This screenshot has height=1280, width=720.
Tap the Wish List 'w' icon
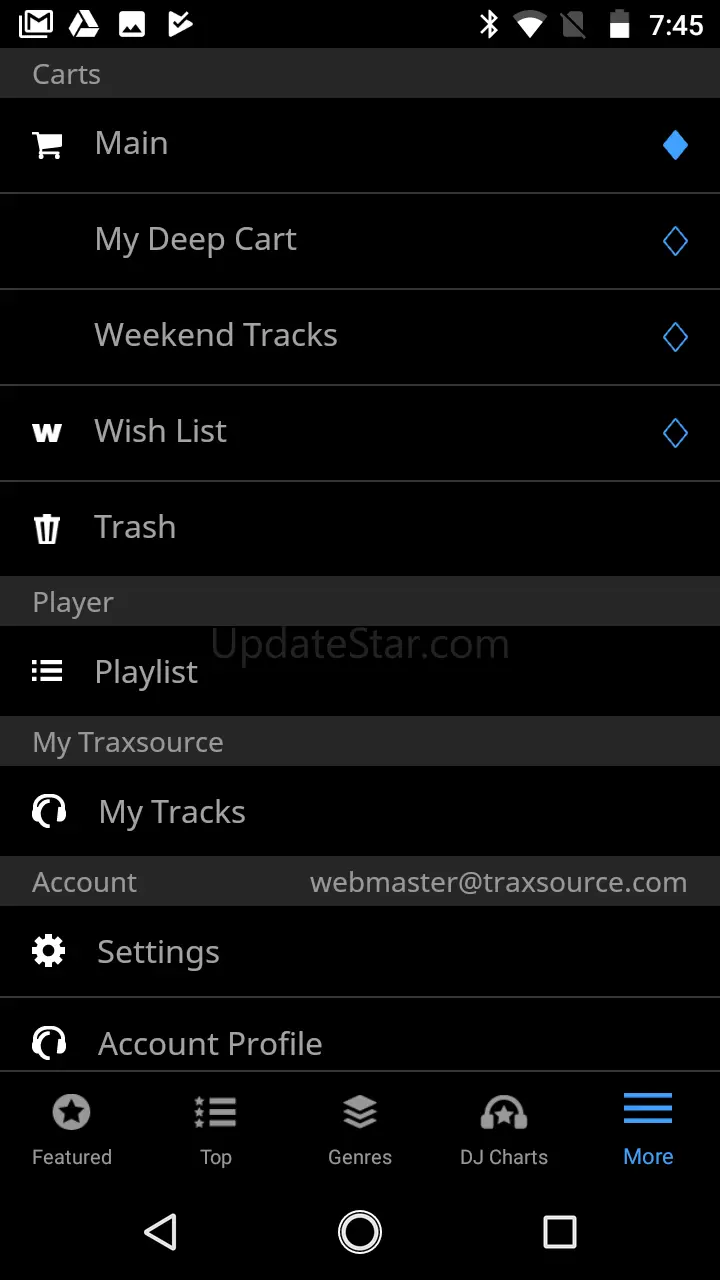(x=47, y=433)
